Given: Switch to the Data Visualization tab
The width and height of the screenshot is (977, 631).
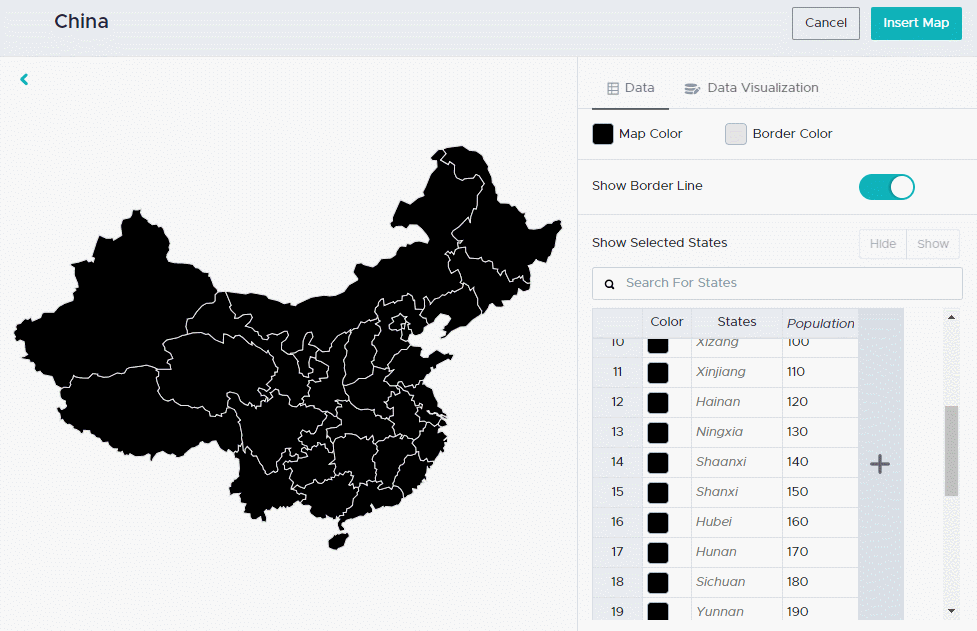Looking at the screenshot, I should point(751,88).
